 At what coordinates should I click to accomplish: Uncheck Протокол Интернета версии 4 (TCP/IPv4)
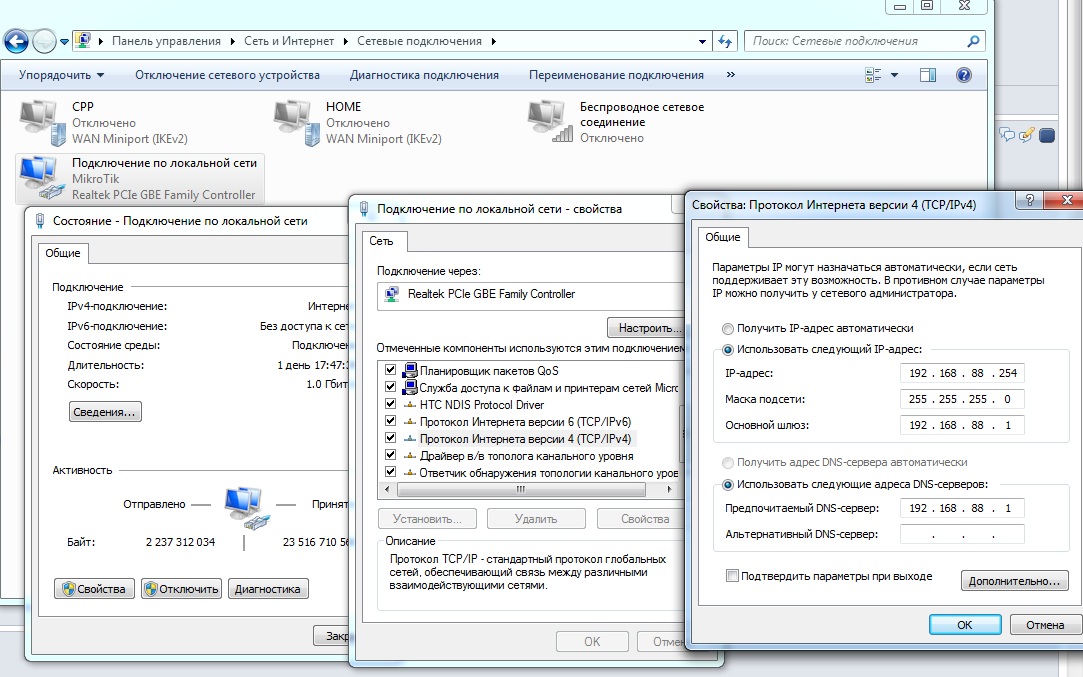[x=390, y=439]
